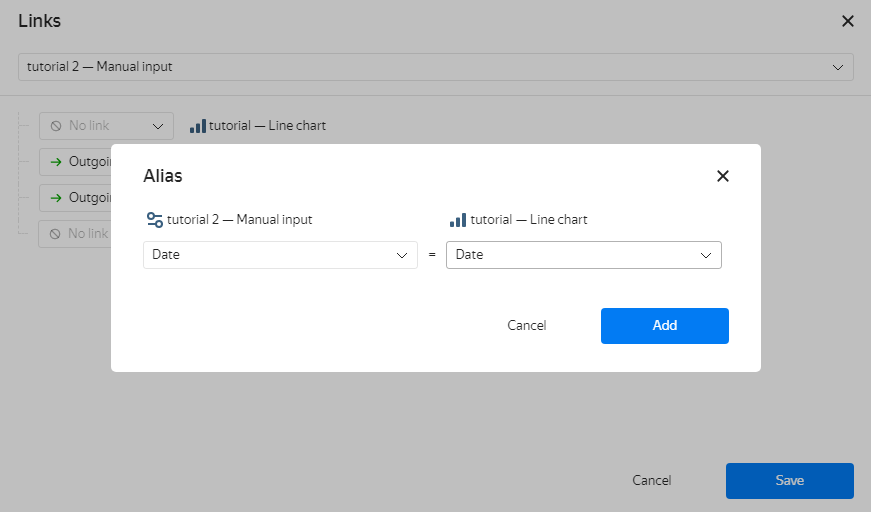The width and height of the screenshot is (871, 512).
Task: Close the Links dialog with the X
Action: point(847,21)
